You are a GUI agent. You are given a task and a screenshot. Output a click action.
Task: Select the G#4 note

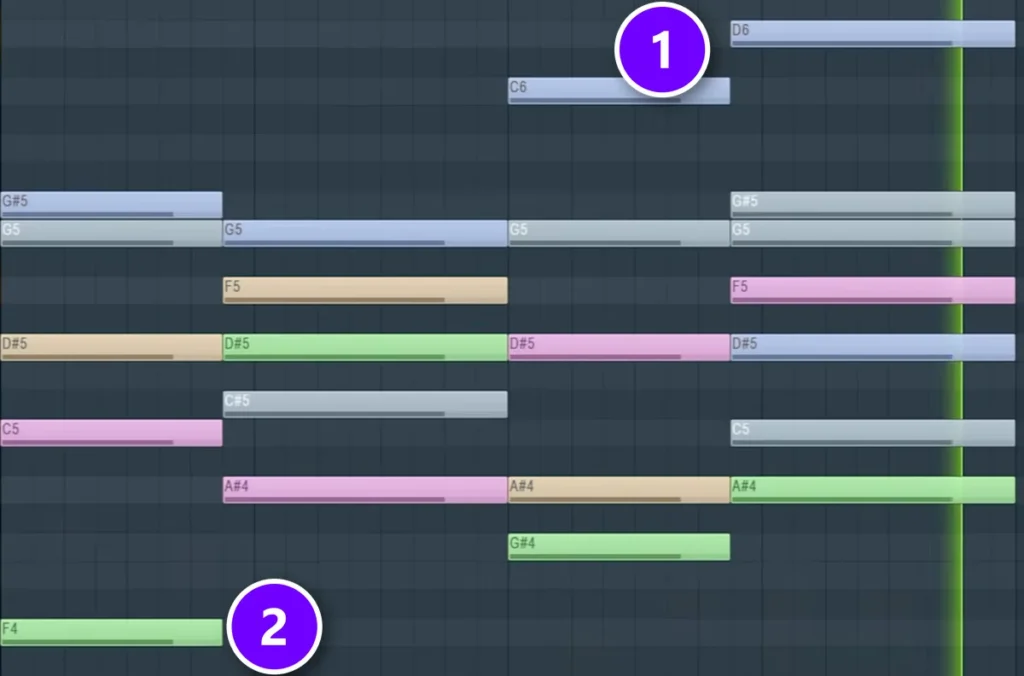(618, 547)
